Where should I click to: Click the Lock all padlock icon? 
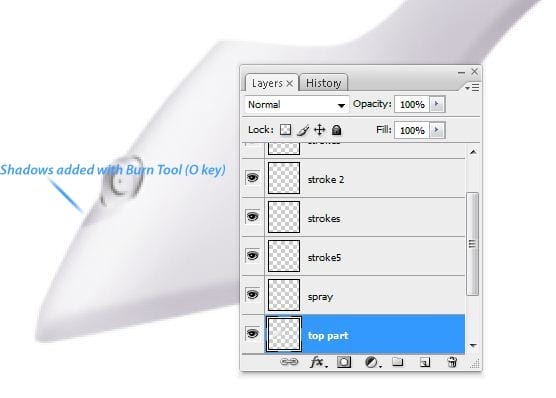coord(336,130)
